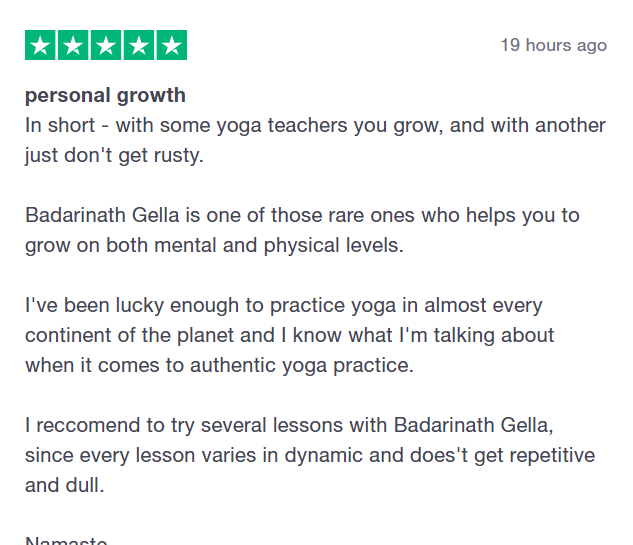Click the words 'and dull.'
This screenshot has width=633, height=545.
(65, 486)
